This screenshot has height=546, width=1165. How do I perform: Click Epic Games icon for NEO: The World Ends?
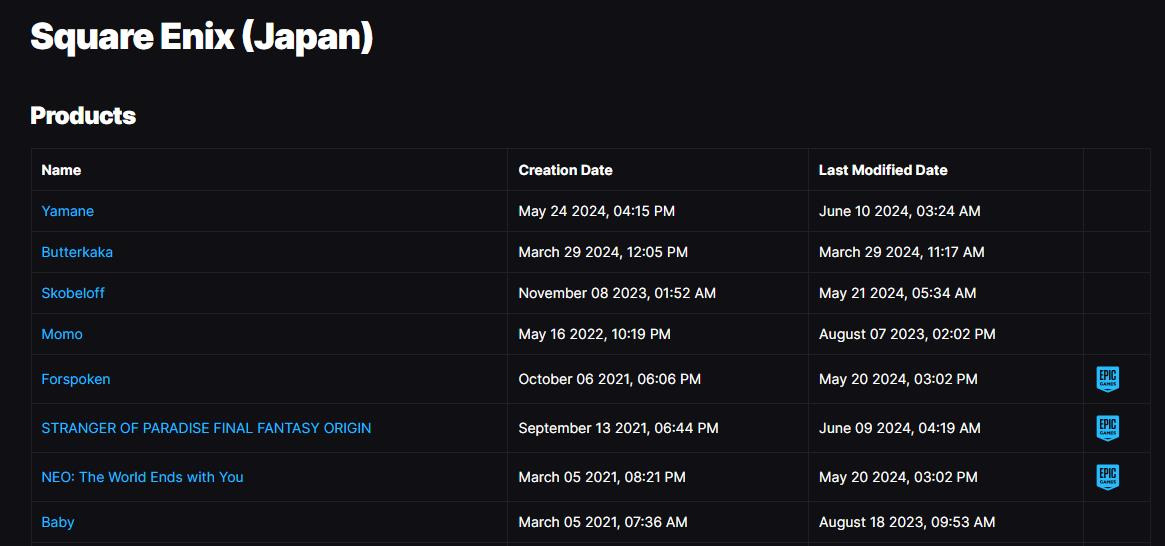(1107, 477)
